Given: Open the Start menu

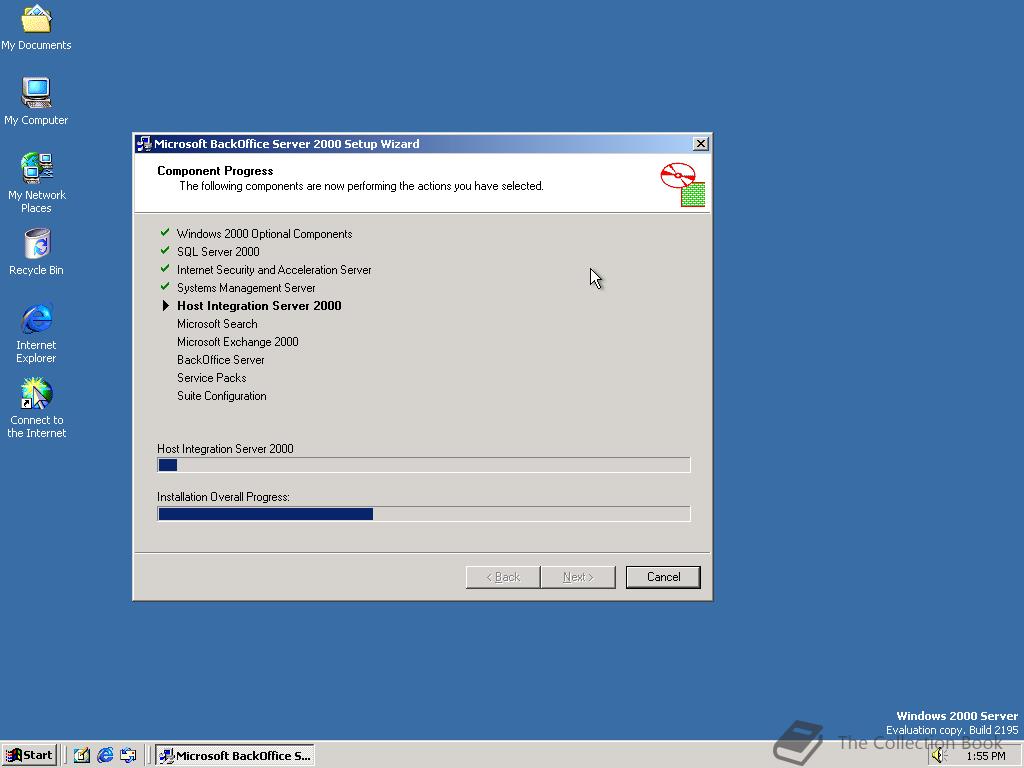Looking at the screenshot, I should [x=29, y=755].
